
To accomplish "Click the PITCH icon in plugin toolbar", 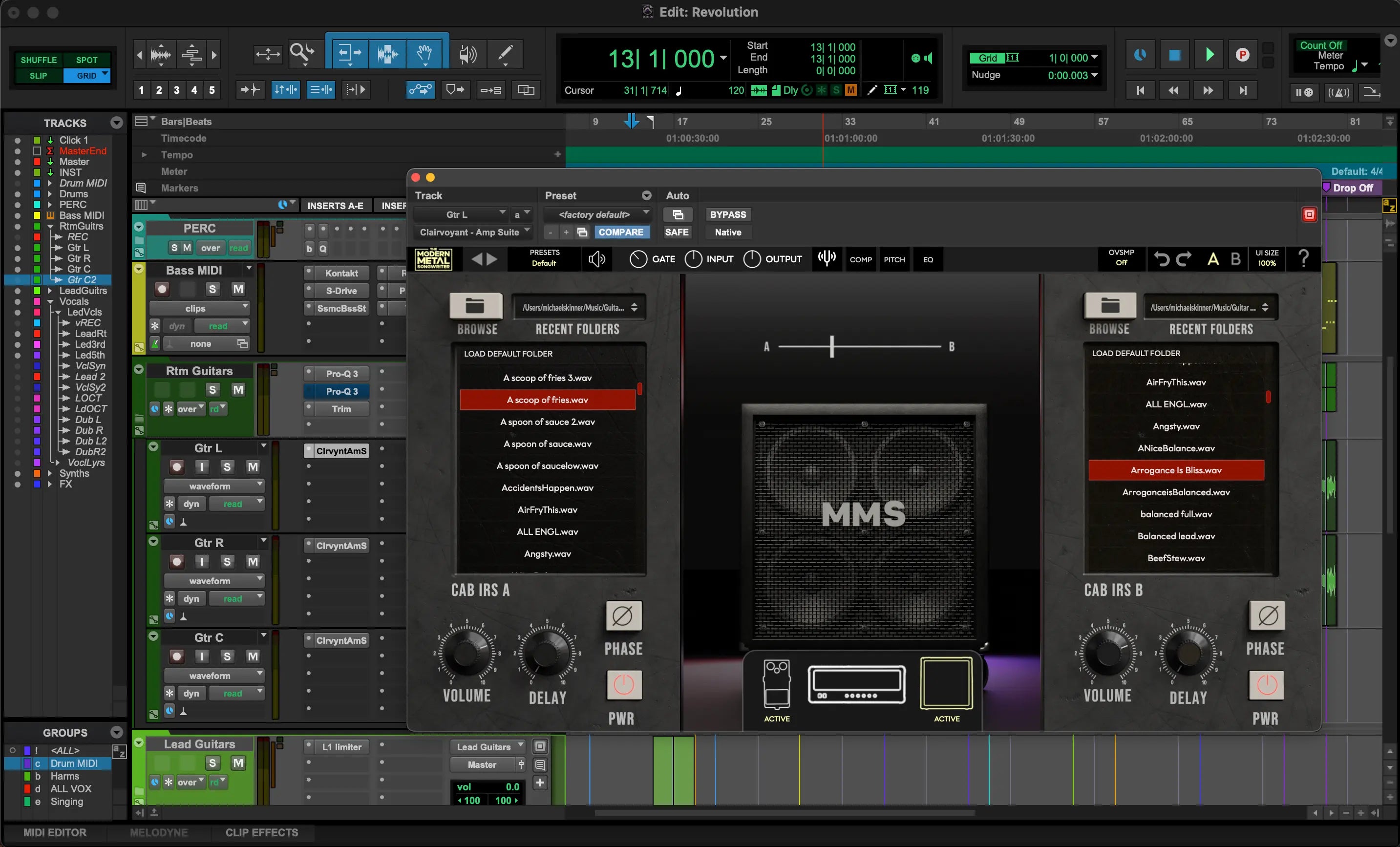I will point(893,259).
